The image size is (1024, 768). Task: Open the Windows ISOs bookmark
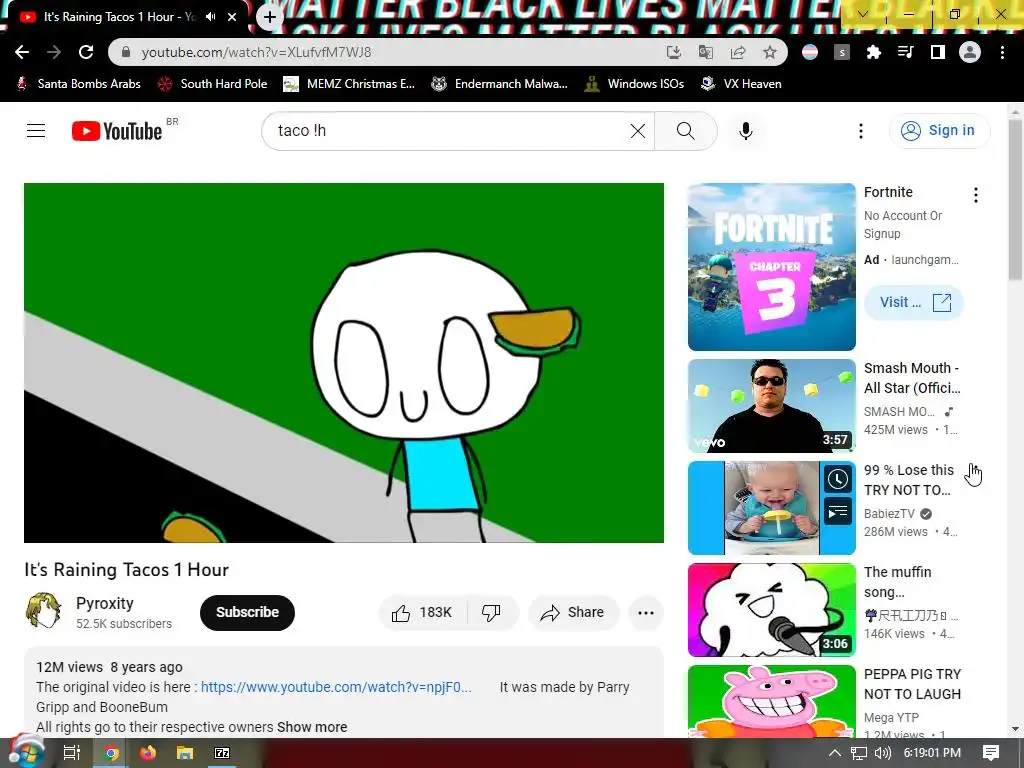[635, 84]
